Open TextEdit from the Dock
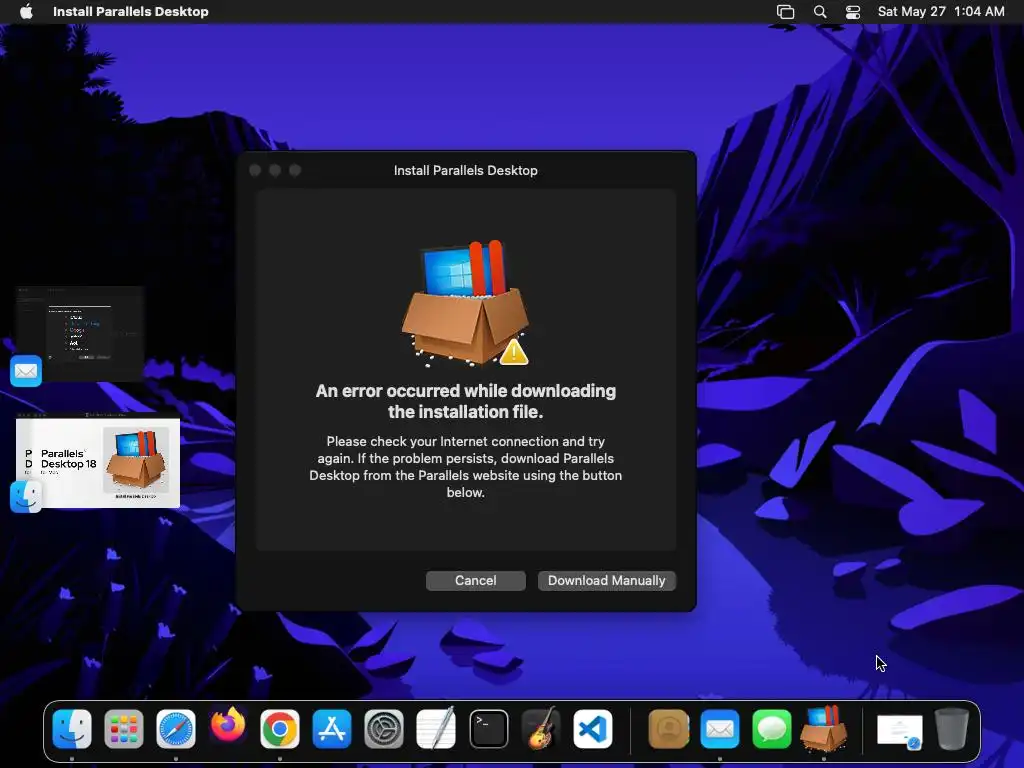Screen dimensions: 1024x768 coord(436,728)
